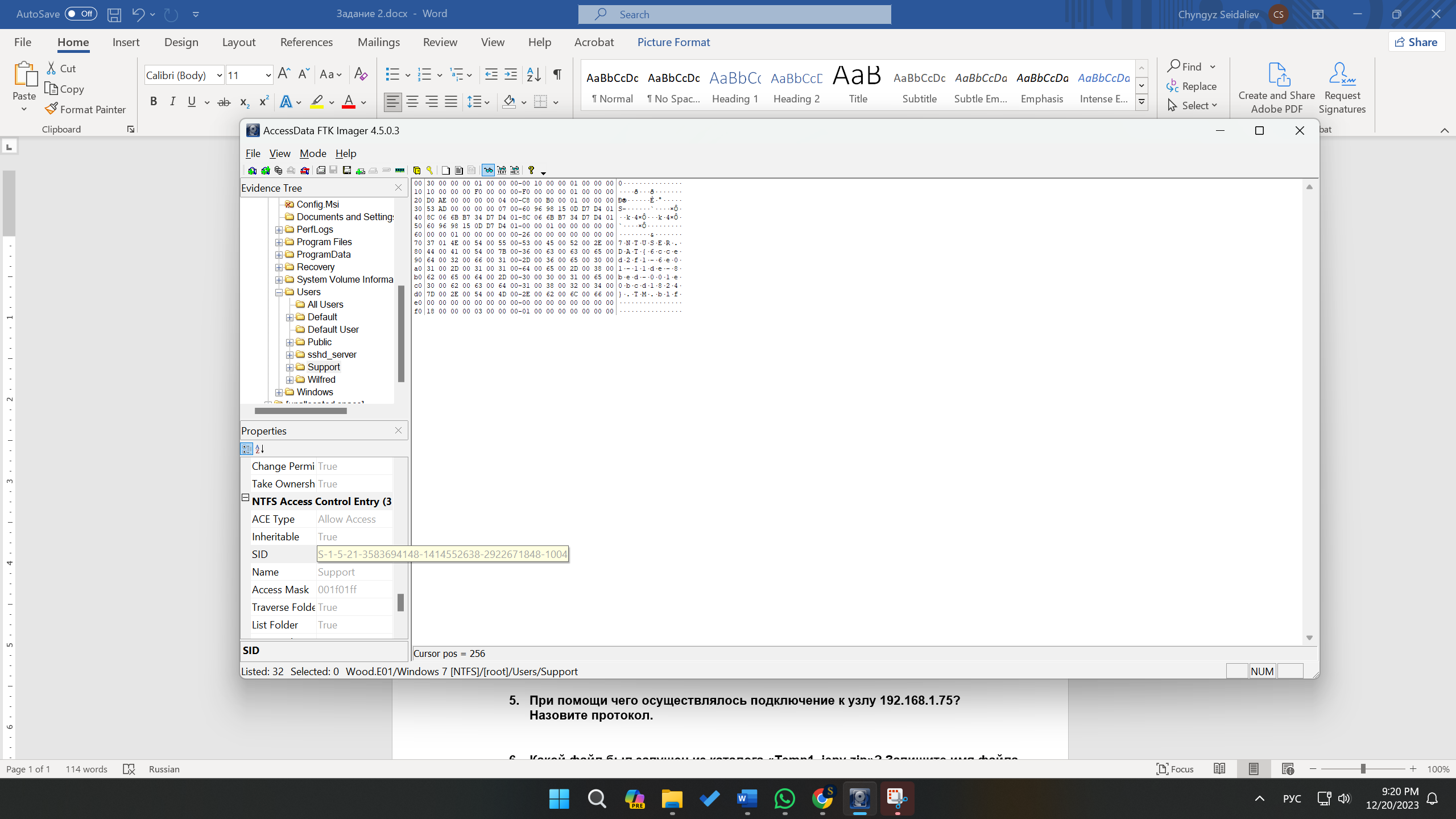The height and width of the screenshot is (819, 1456).
Task: Click Export Files blank-page icon
Action: (446, 170)
